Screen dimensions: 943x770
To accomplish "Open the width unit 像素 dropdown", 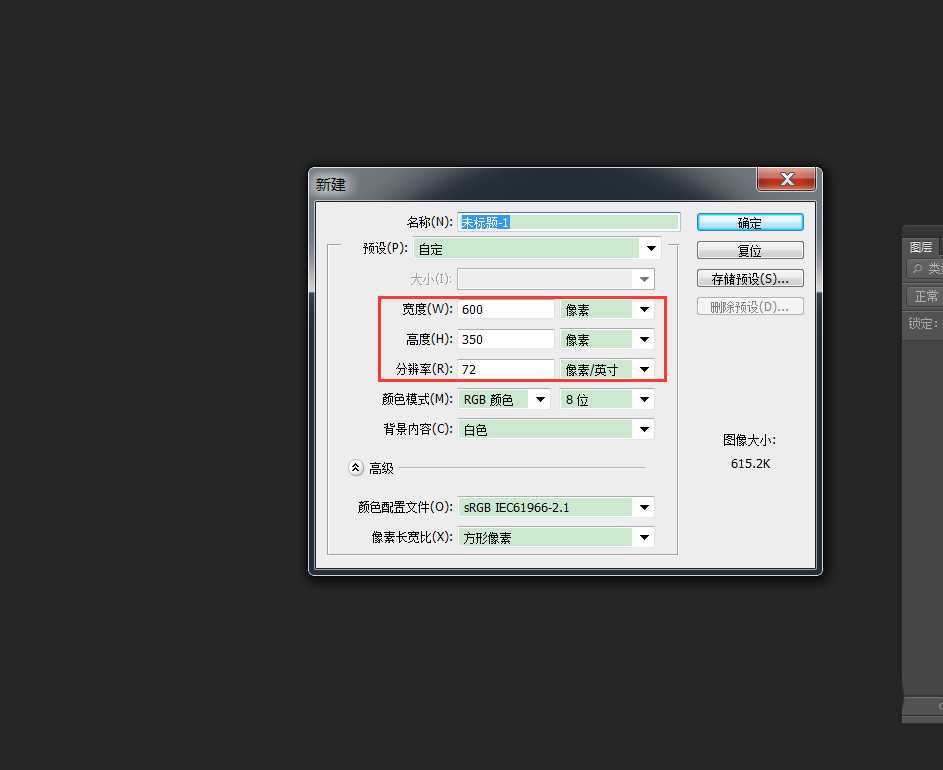I will (645, 309).
